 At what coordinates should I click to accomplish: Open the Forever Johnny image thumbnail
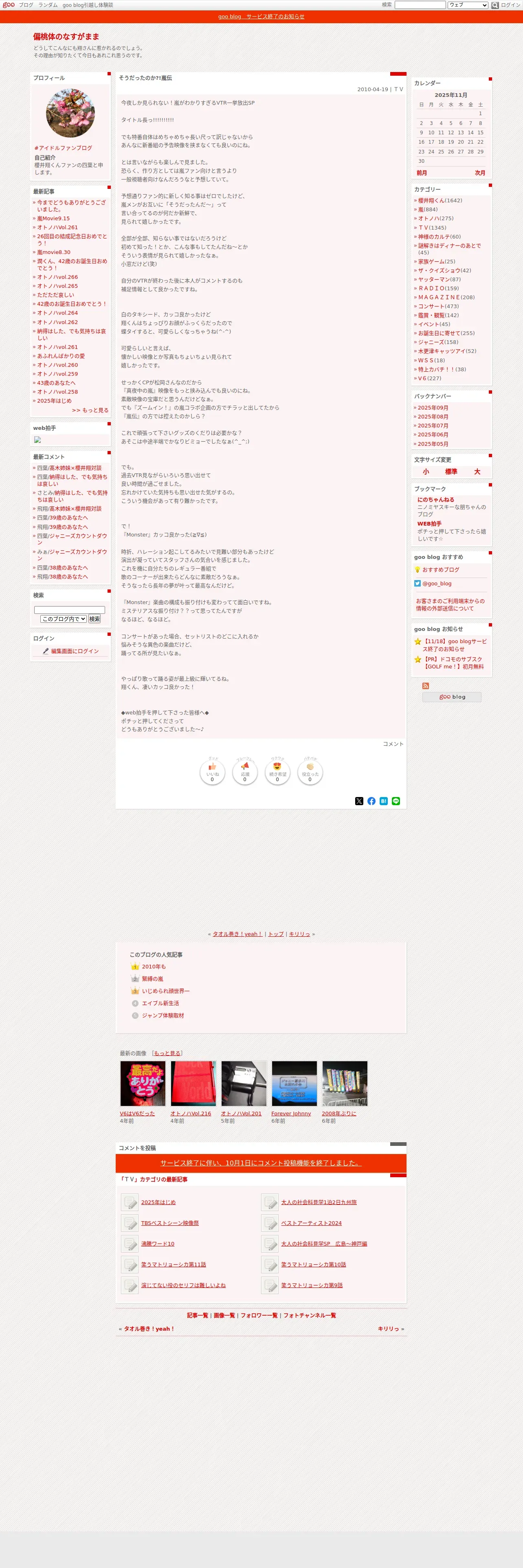[294, 1084]
